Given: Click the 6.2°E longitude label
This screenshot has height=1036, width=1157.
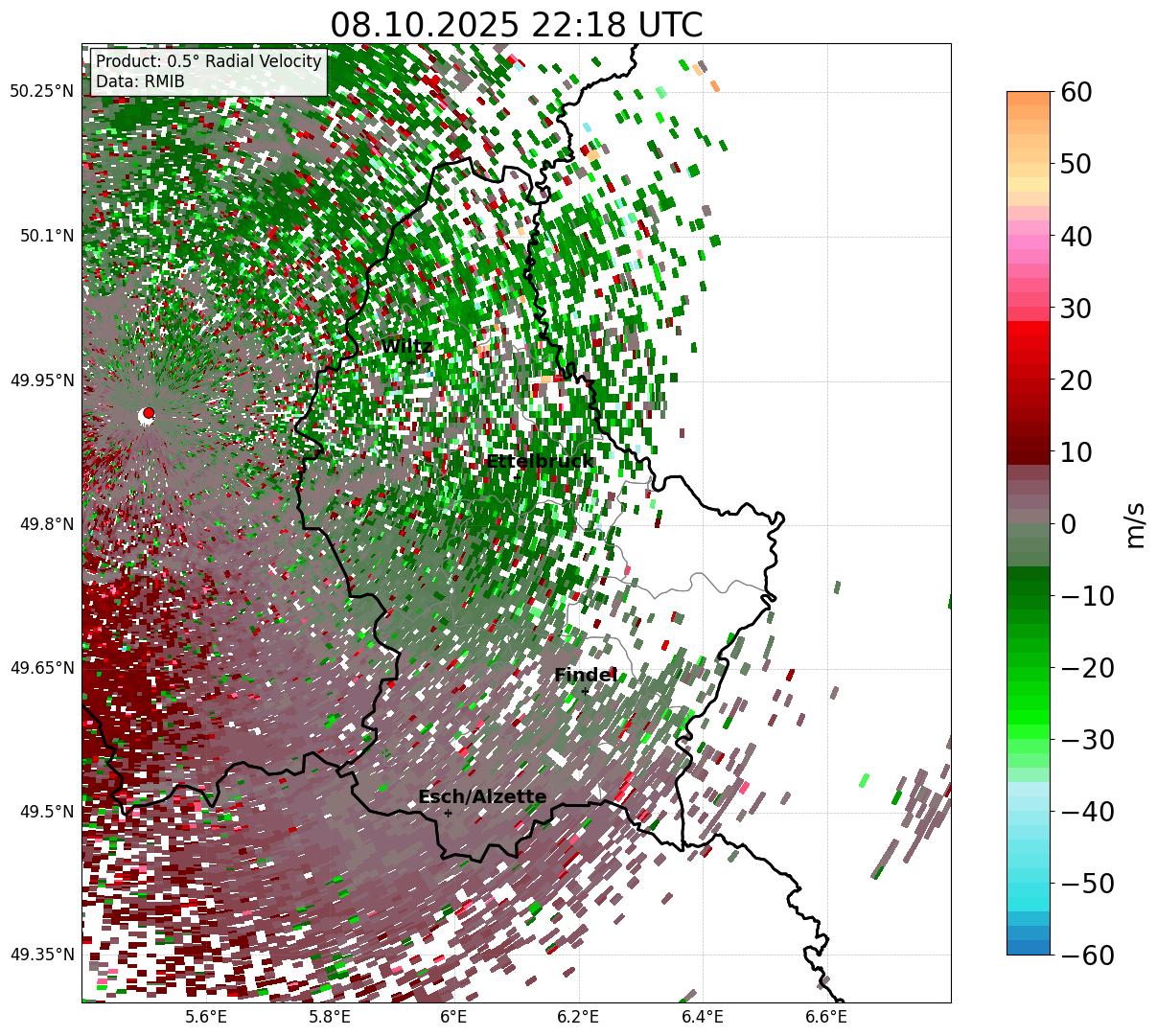Looking at the screenshot, I should click(578, 1018).
